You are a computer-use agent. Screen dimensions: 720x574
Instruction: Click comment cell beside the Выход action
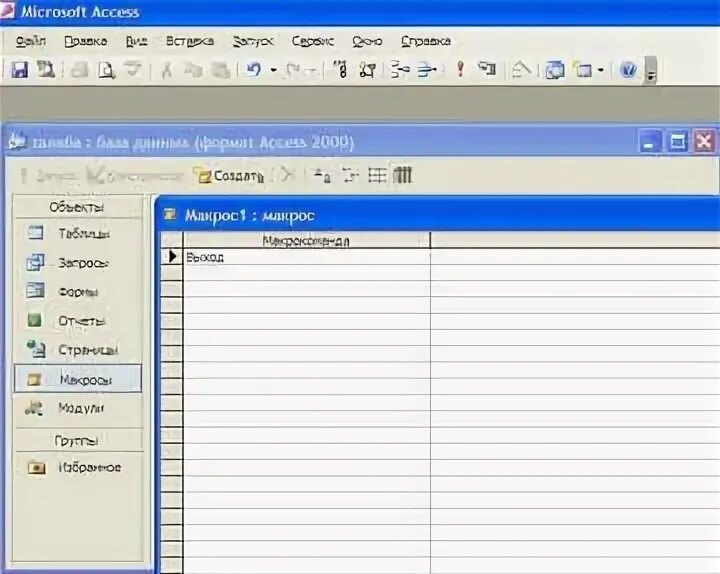pyautogui.click(x=575, y=257)
